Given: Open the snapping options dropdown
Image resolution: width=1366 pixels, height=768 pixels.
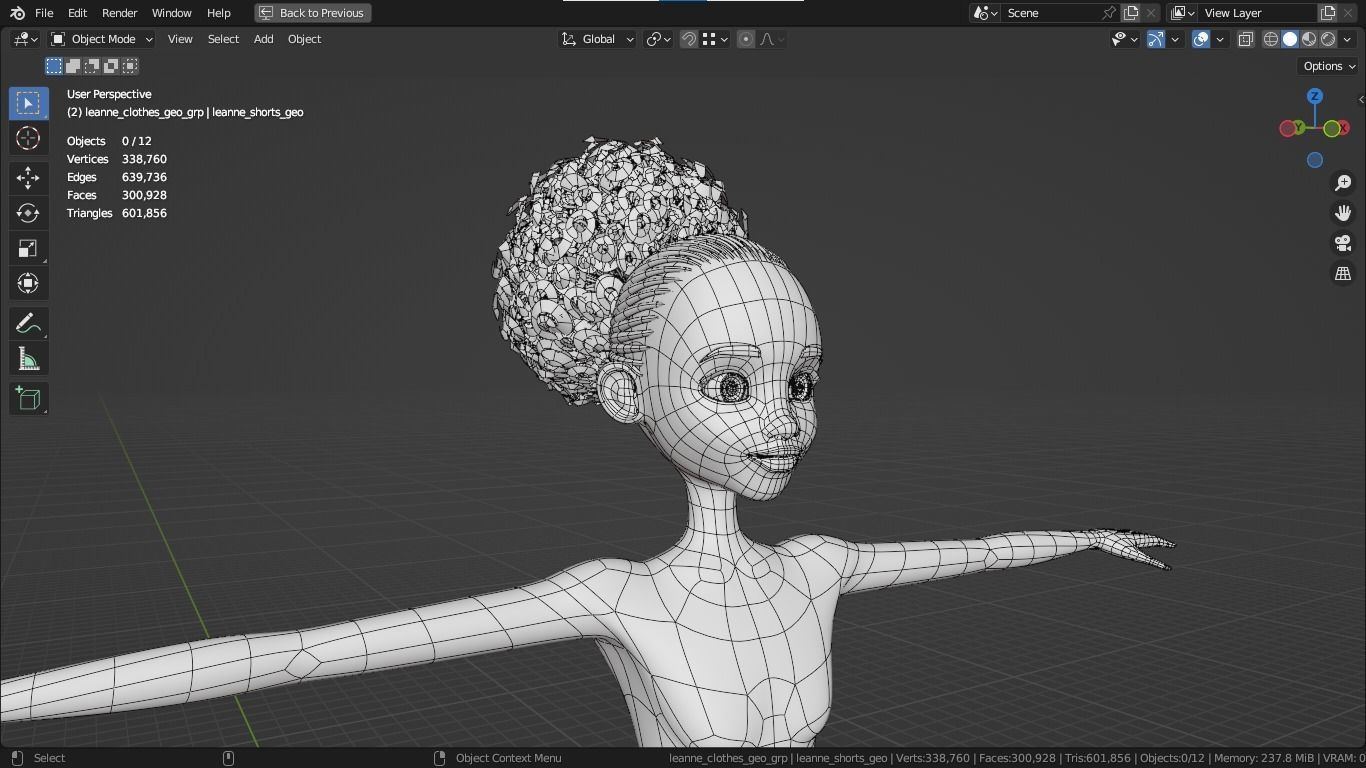Looking at the screenshot, I should (x=715, y=39).
